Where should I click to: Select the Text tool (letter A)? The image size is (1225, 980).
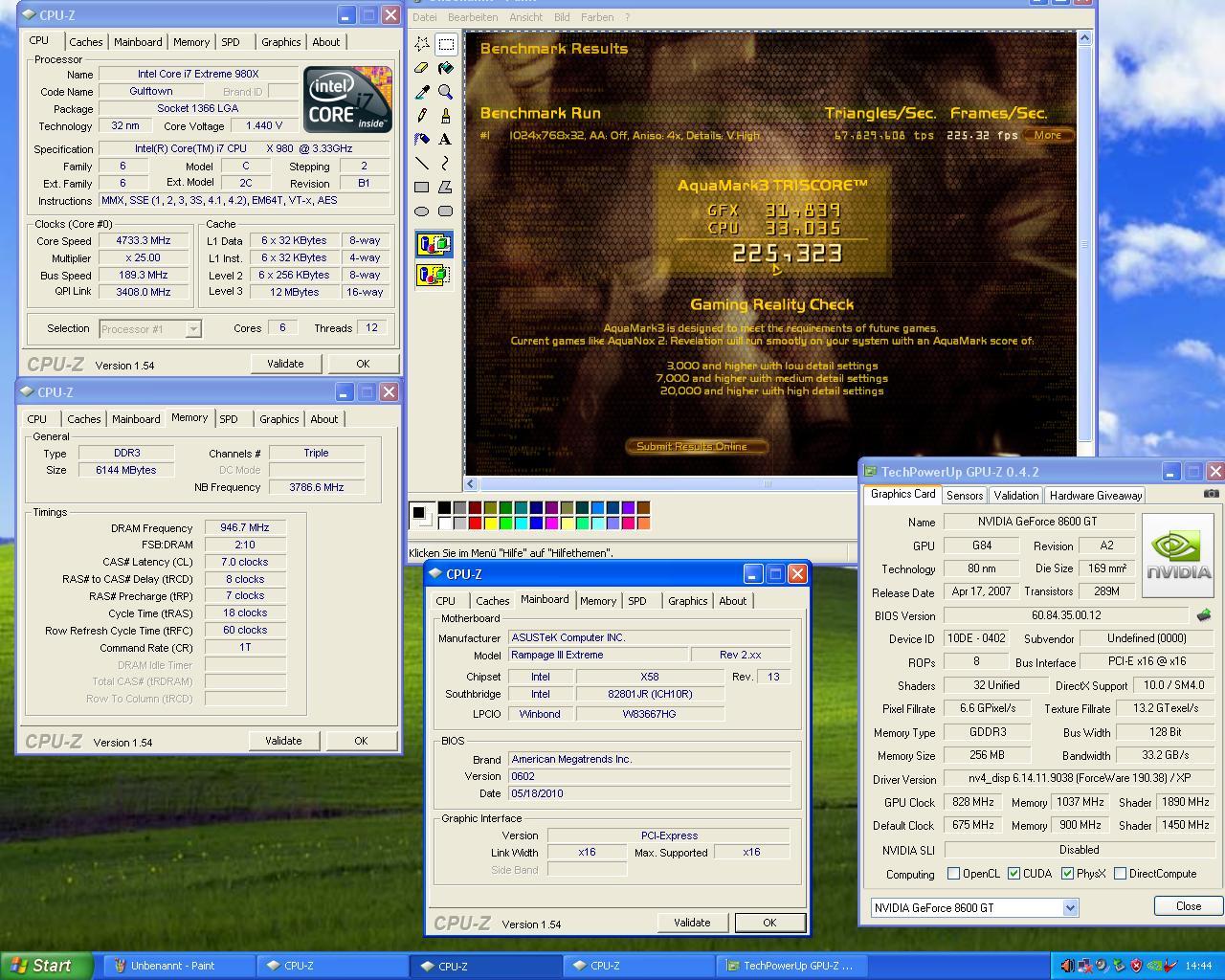point(446,140)
